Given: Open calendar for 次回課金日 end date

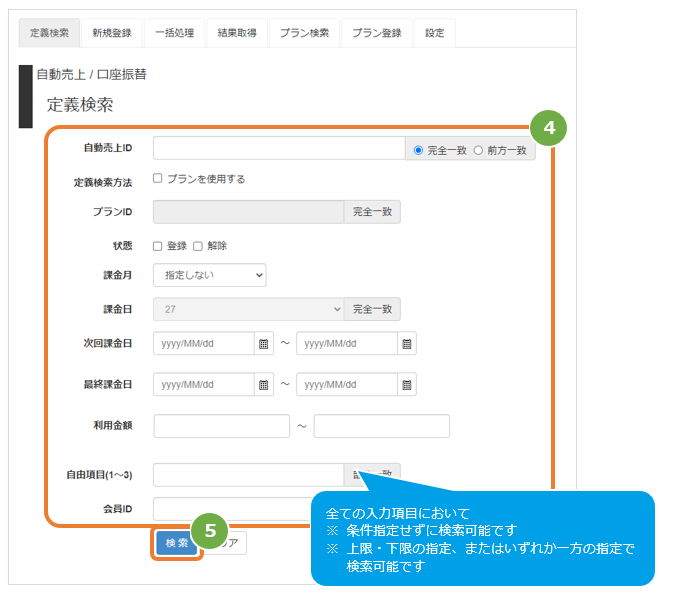Looking at the screenshot, I should click(x=407, y=344).
